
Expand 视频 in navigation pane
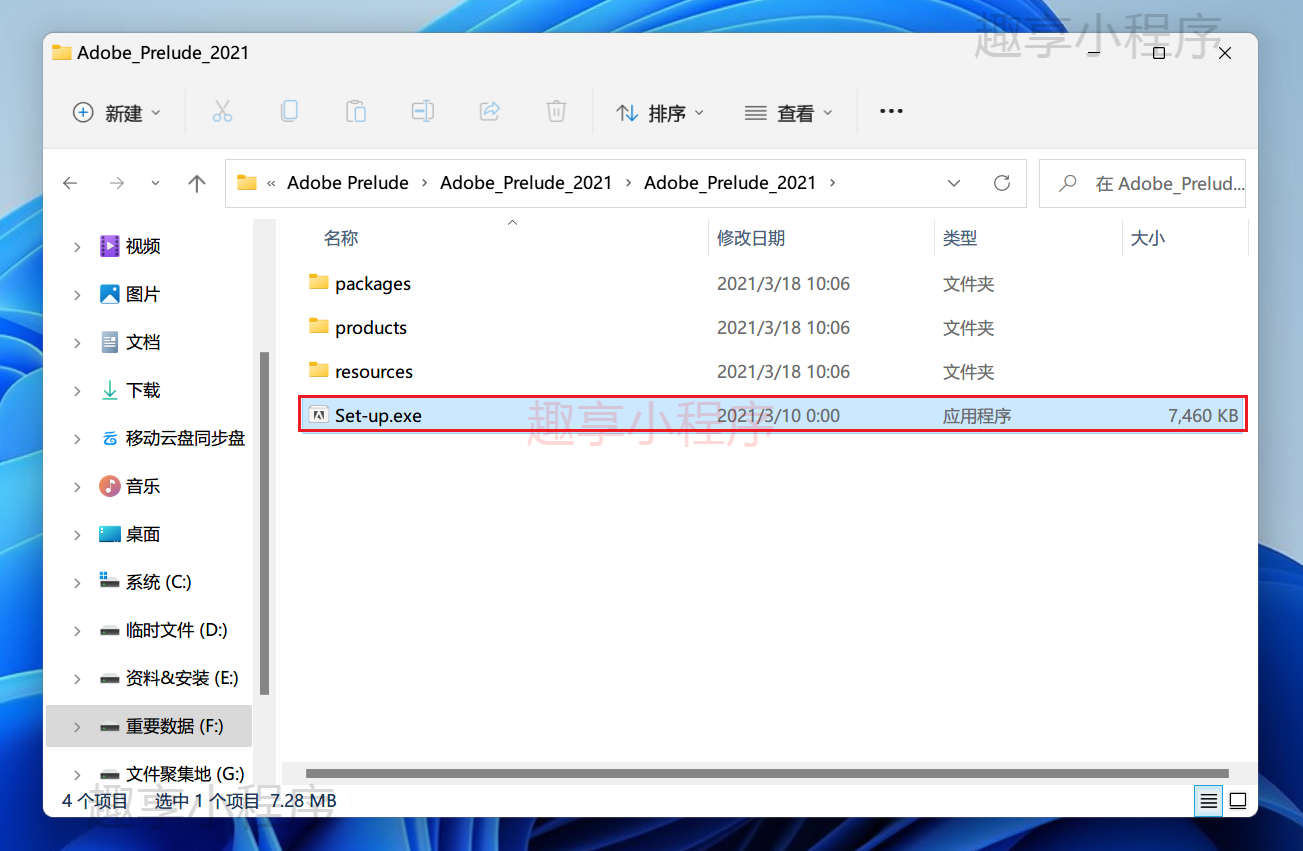point(77,247)
